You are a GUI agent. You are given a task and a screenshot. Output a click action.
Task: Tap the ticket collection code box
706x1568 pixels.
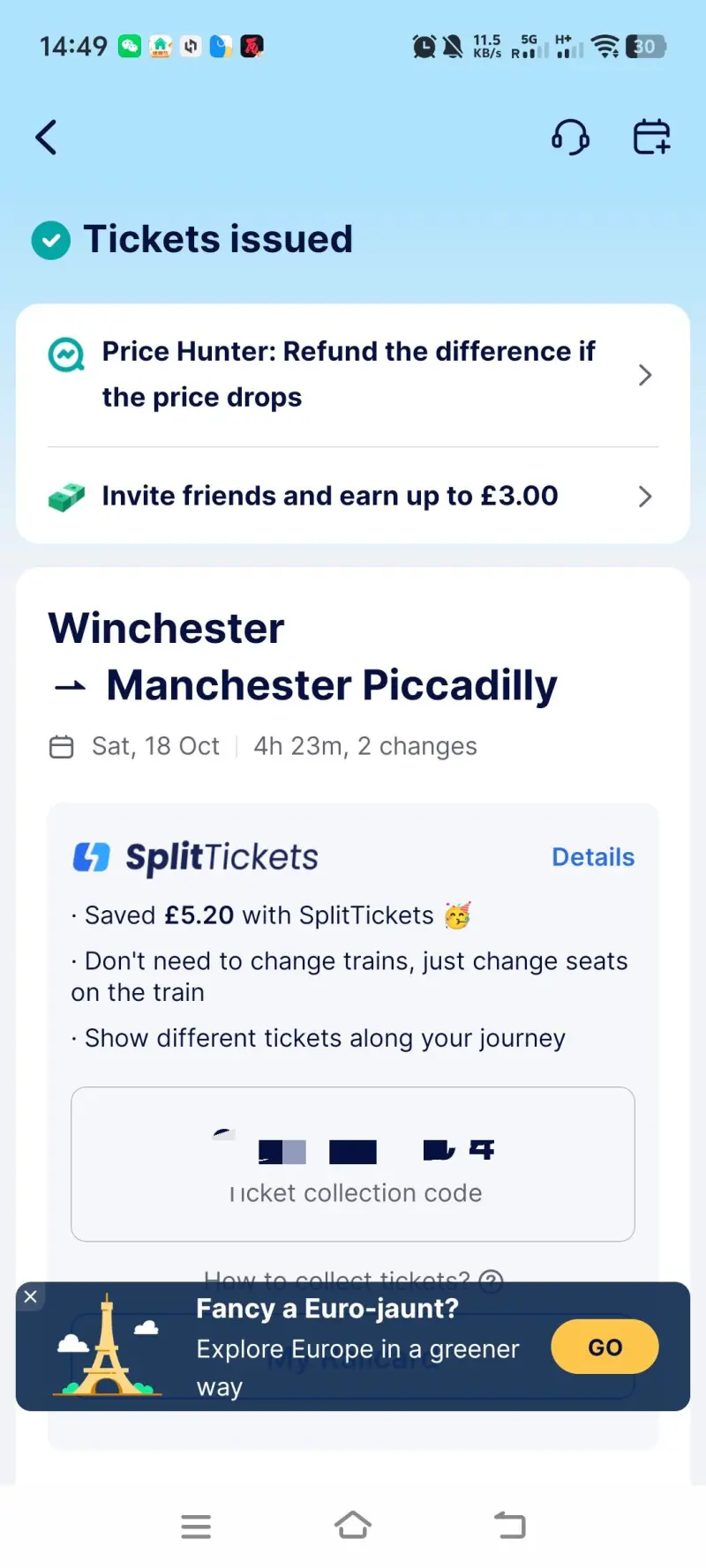[x=353, y=1164]
